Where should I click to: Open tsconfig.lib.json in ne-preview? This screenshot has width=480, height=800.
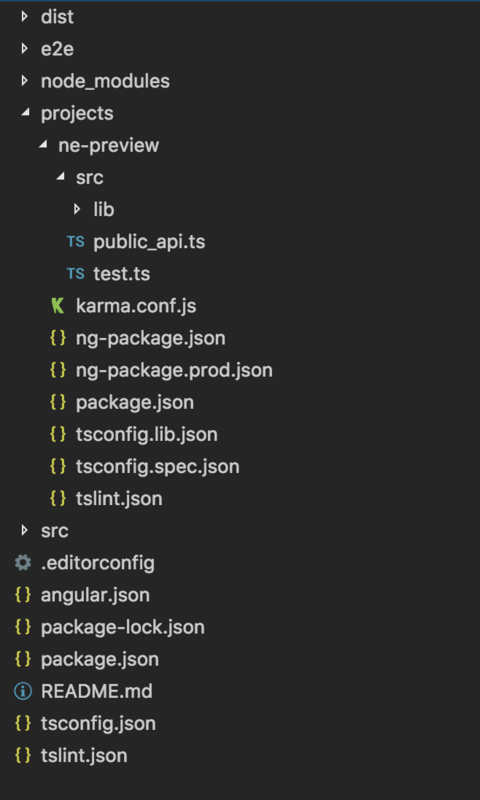pyautogui.click(x=146, y=435)
